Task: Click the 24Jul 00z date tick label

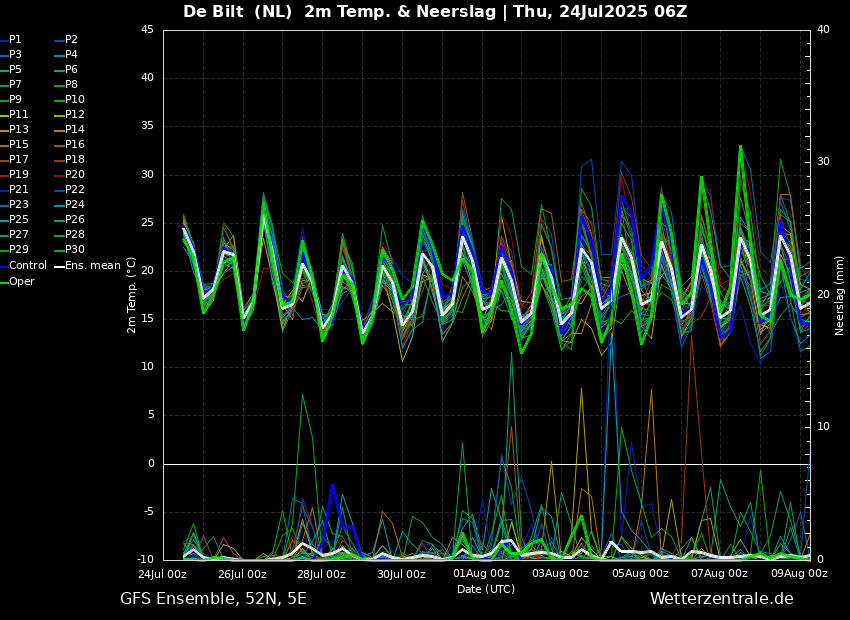Action: pyautogui.click(x=163, y=574)
